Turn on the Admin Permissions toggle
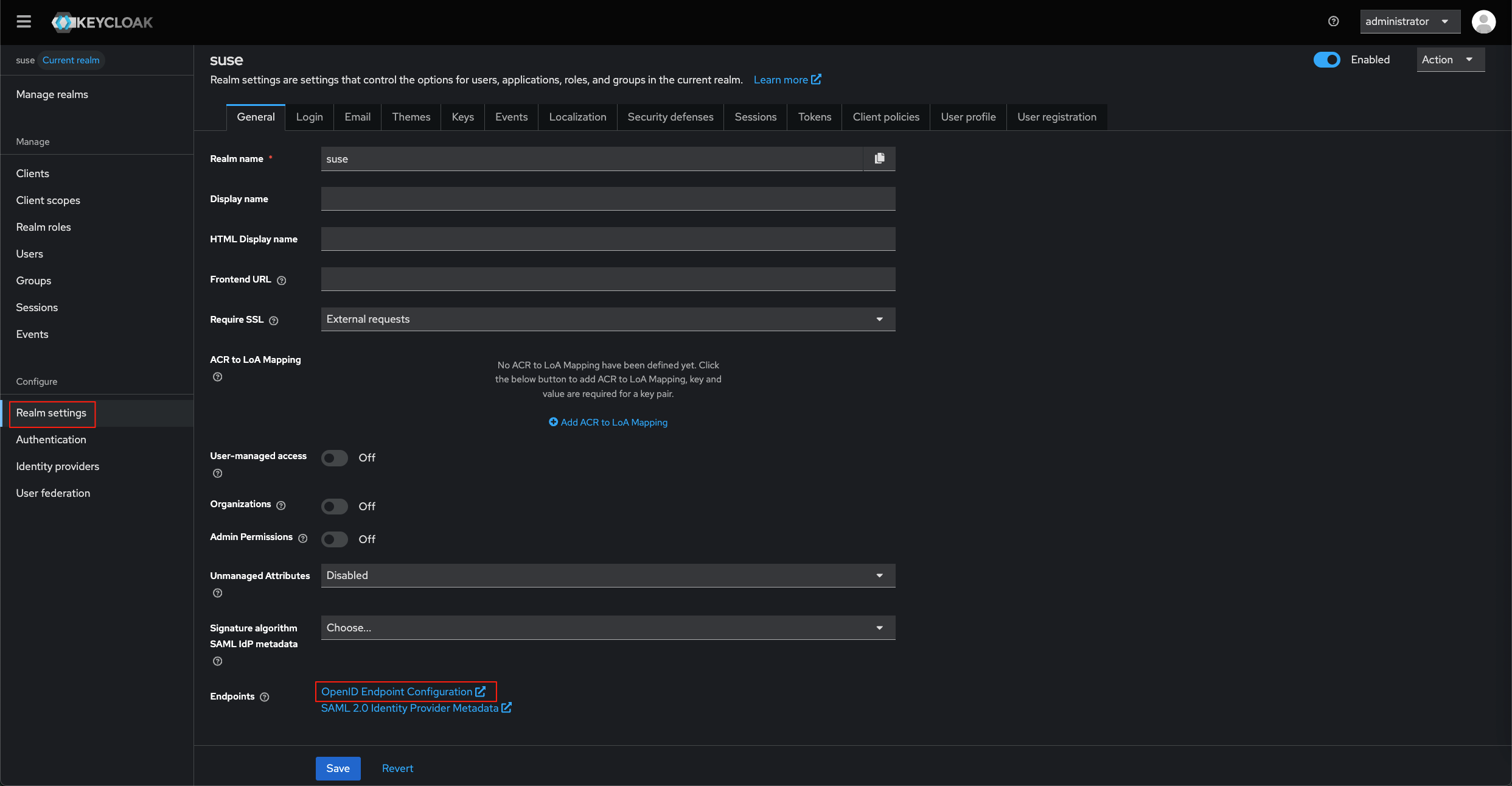Screen dimensions: 1512x786 point(335,539)
